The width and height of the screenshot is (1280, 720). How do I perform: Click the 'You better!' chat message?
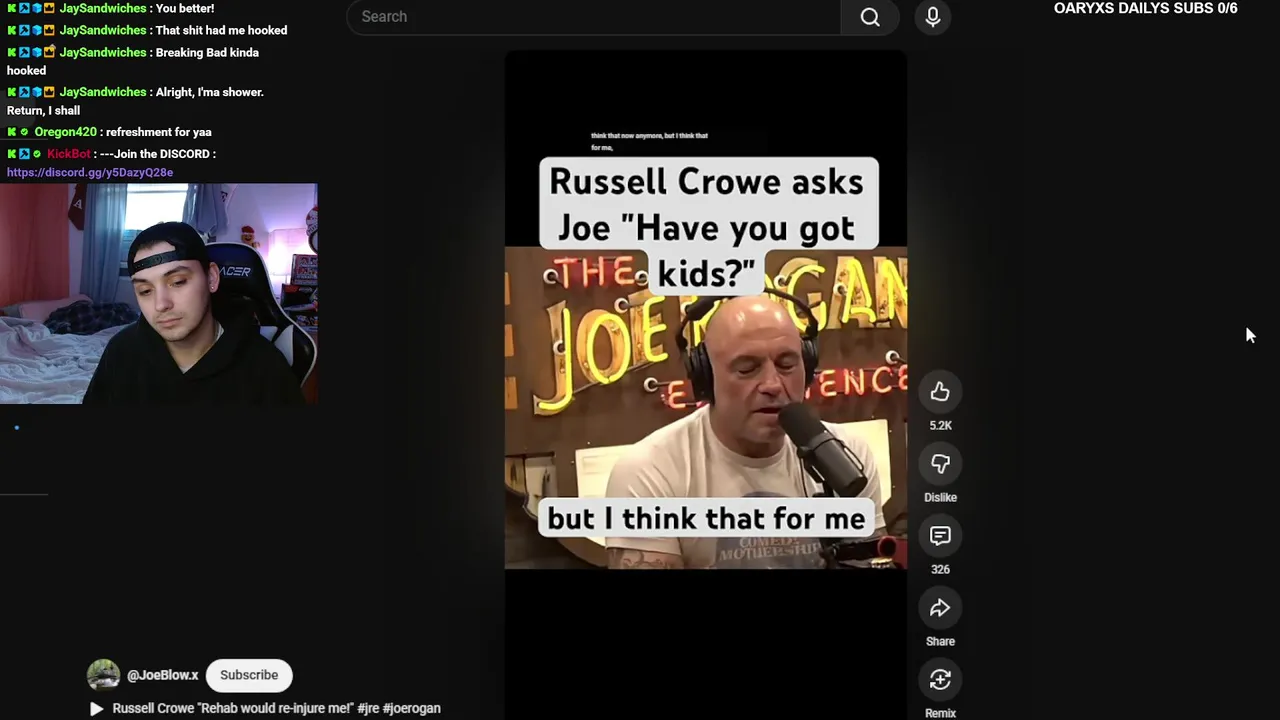tap(184, 8)
